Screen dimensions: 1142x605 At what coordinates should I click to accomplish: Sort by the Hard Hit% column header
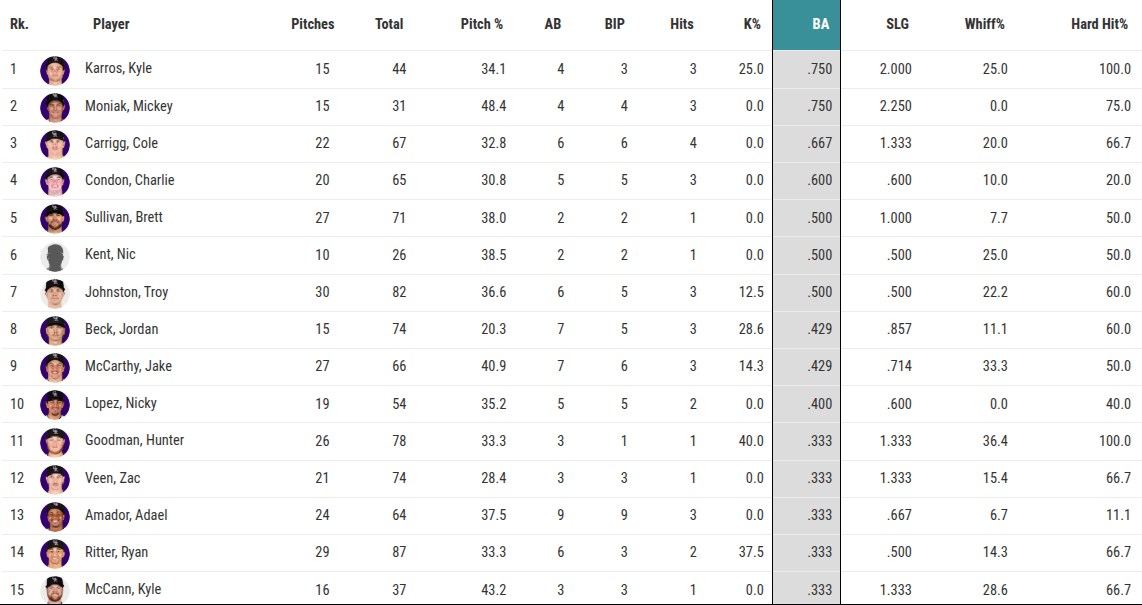[x=1099, y=24]
